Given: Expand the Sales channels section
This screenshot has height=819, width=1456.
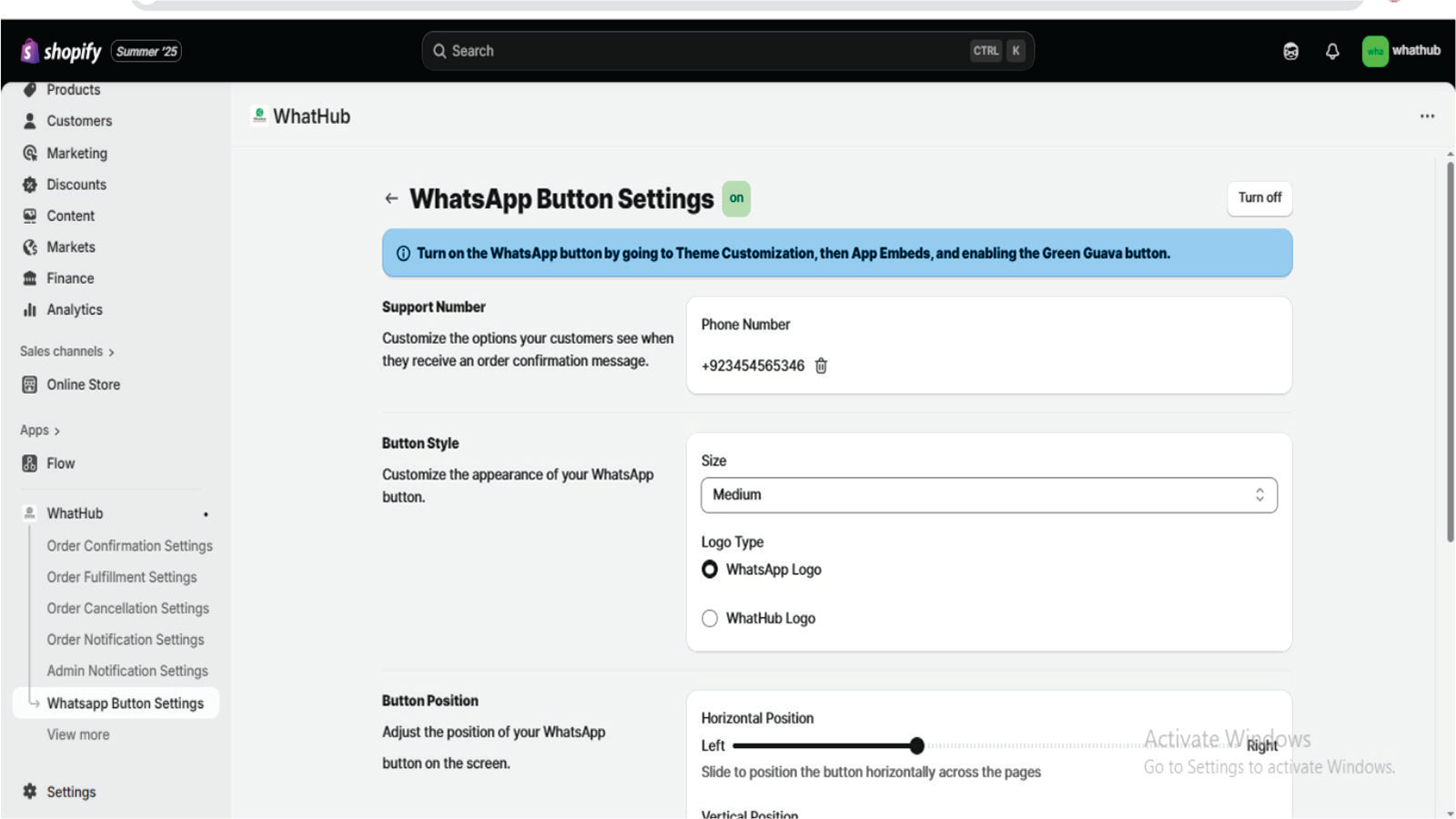Looking at the screenshot, I should 66,351.
